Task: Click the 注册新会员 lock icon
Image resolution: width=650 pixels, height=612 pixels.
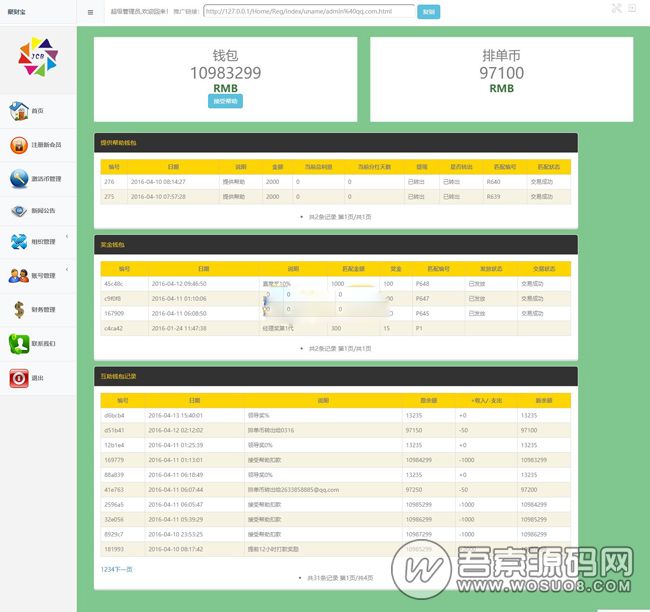Action: coord(18,145)
